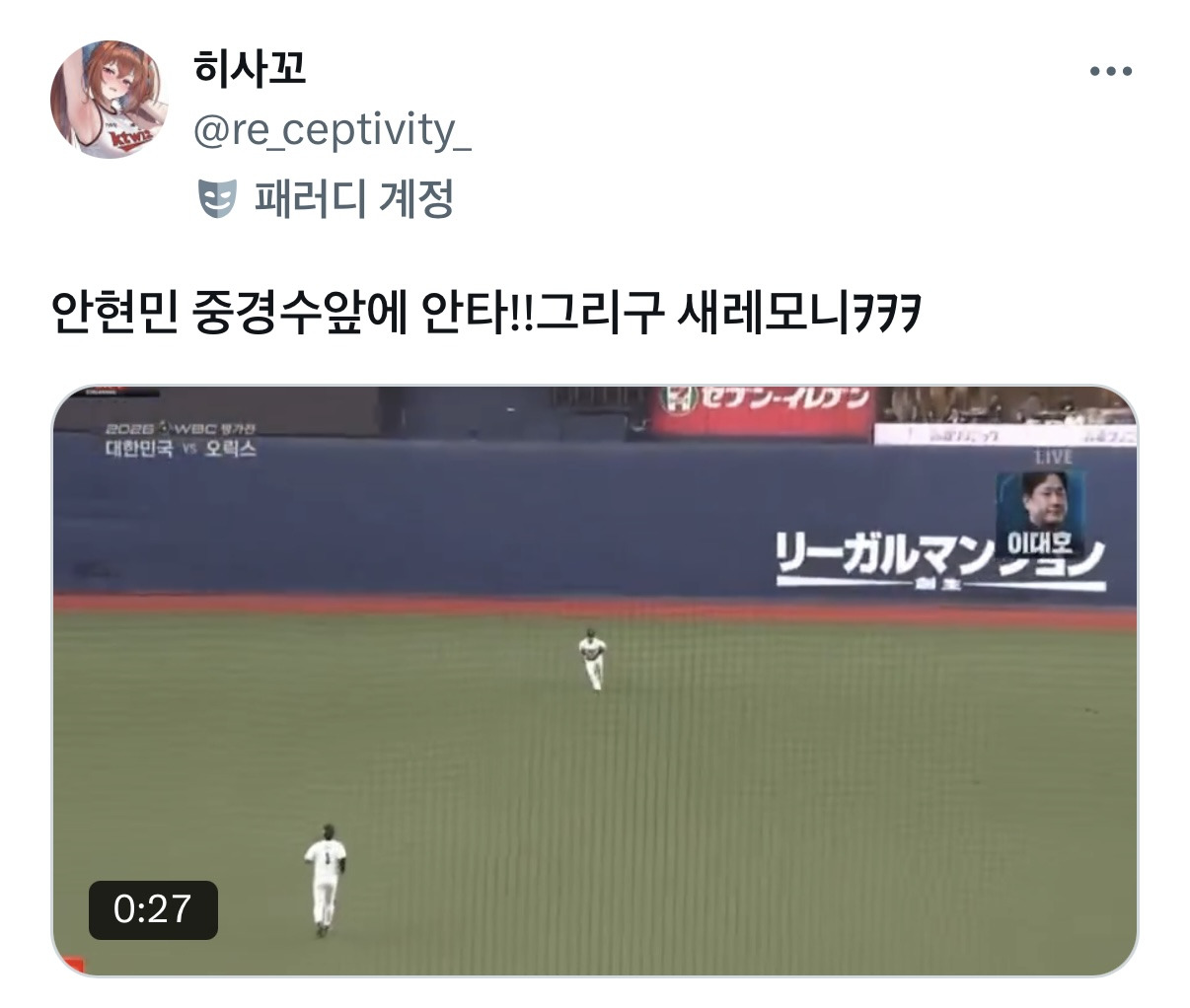The width and height of the screenshot is (1190, 1008).
Task: Click the 이대호 name caption
Action: (x=1040, y=544)
